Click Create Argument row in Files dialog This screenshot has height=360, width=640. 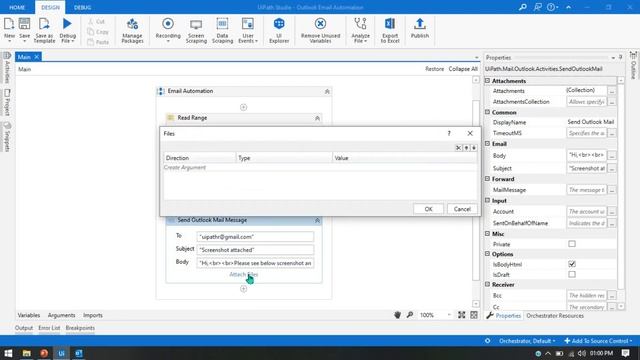point(320,167)
